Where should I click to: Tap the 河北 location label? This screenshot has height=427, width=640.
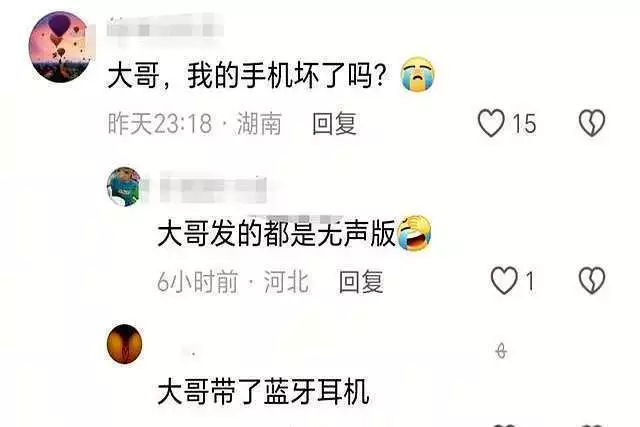[286, 282]
